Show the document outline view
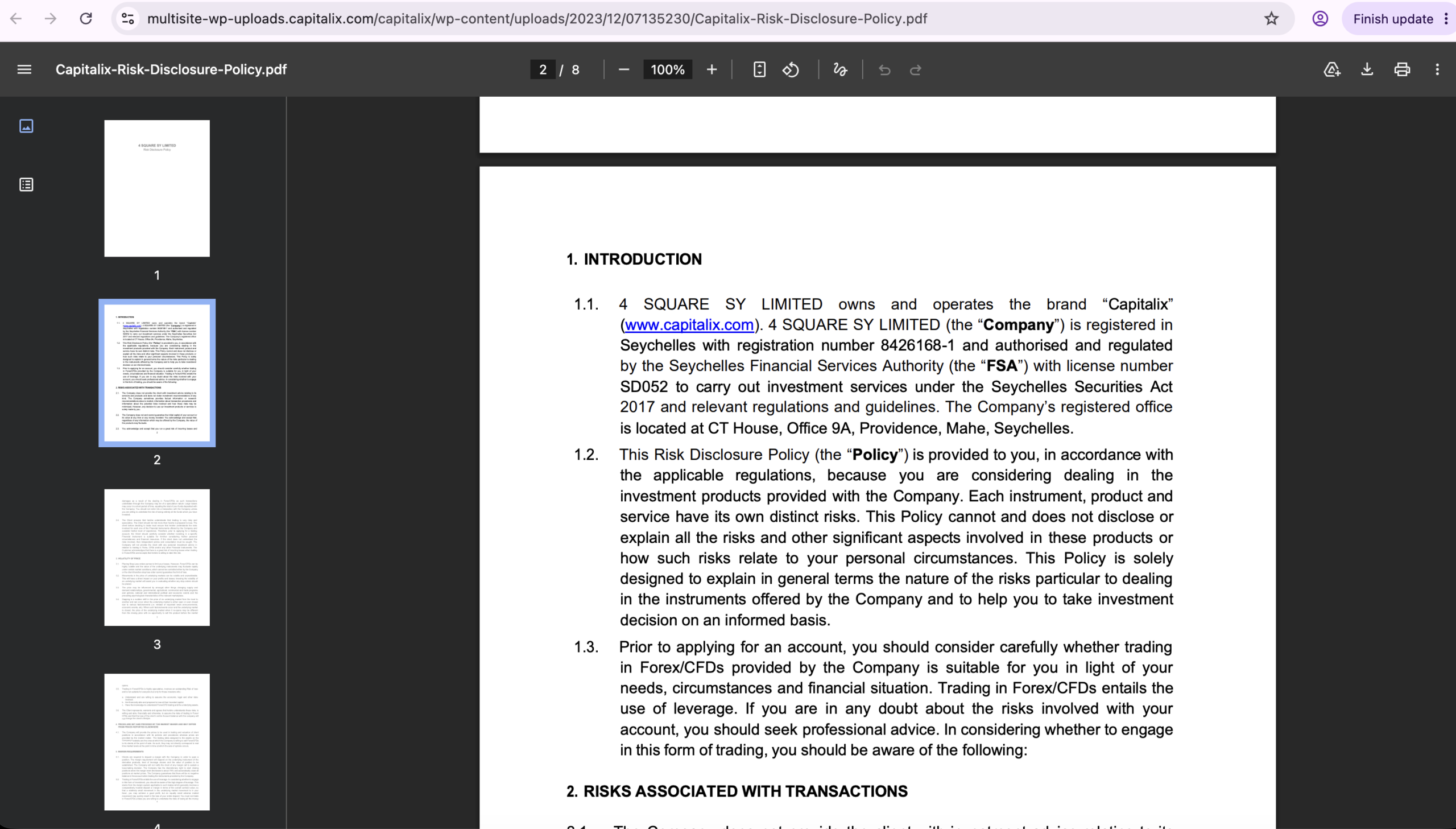Viewport: 1456px width, 829px height. (26, 184)
